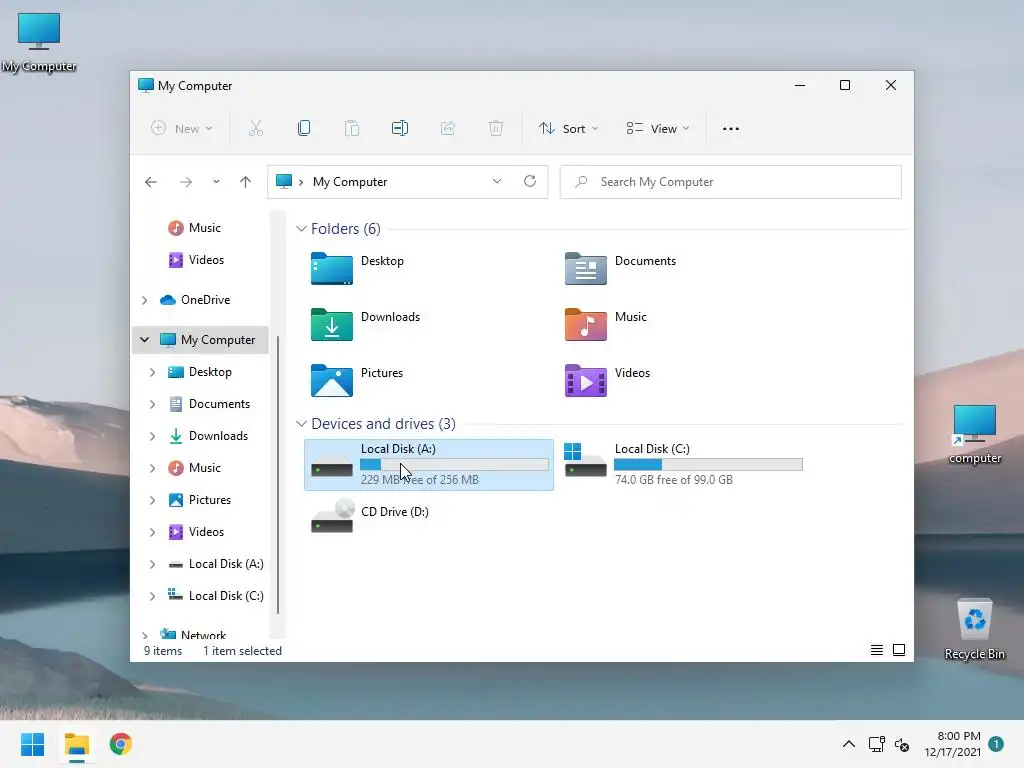Open the Downloads folder icon
This screenshot has width=1024, height=768.
(x=332, y=325)
